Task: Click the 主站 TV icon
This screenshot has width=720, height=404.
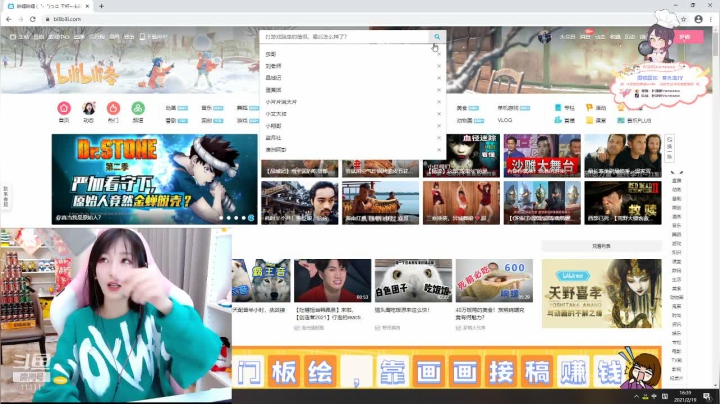Action: (x=12, y=37)
